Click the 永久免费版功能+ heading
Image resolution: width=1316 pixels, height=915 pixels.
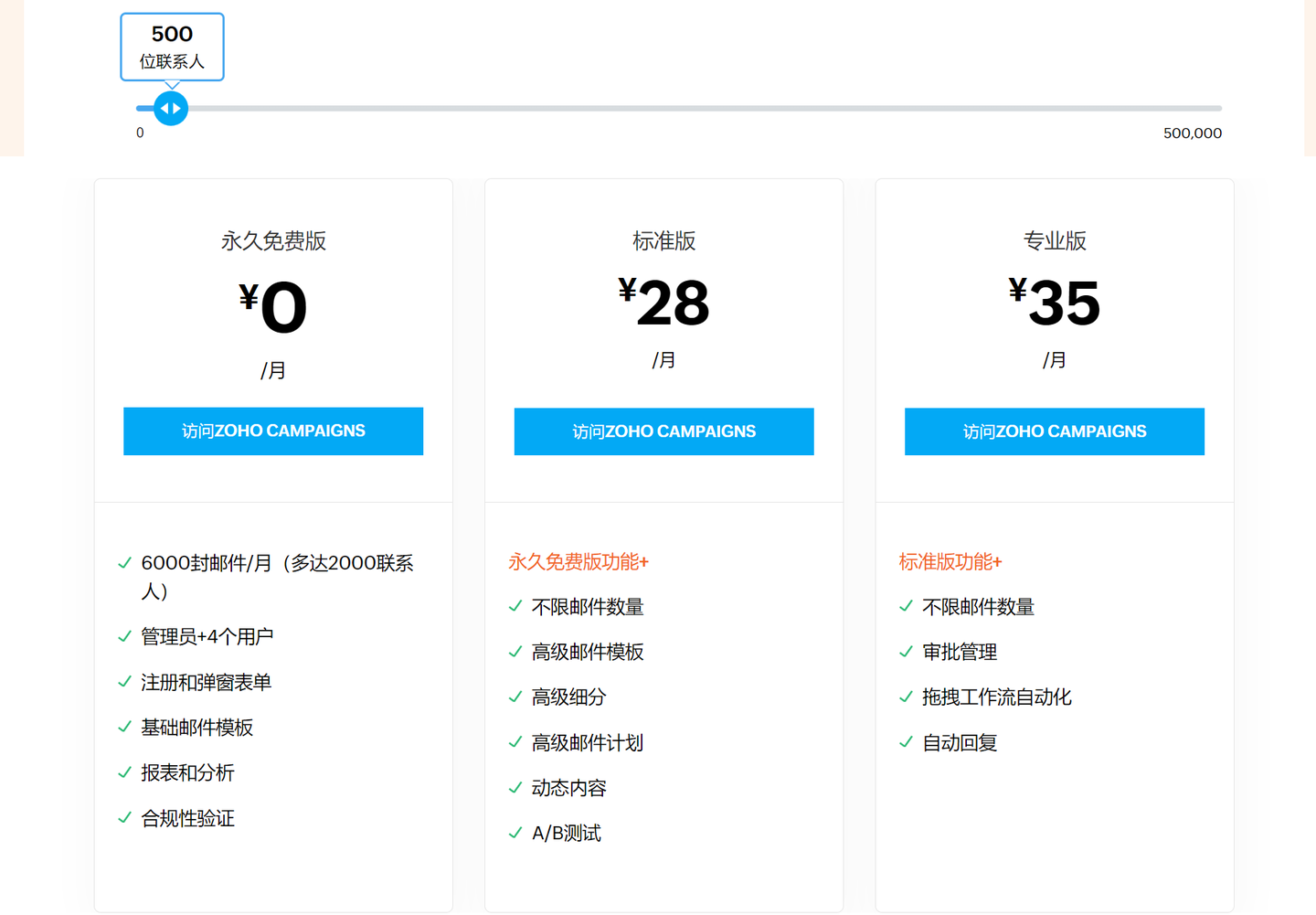click(578, 562)
